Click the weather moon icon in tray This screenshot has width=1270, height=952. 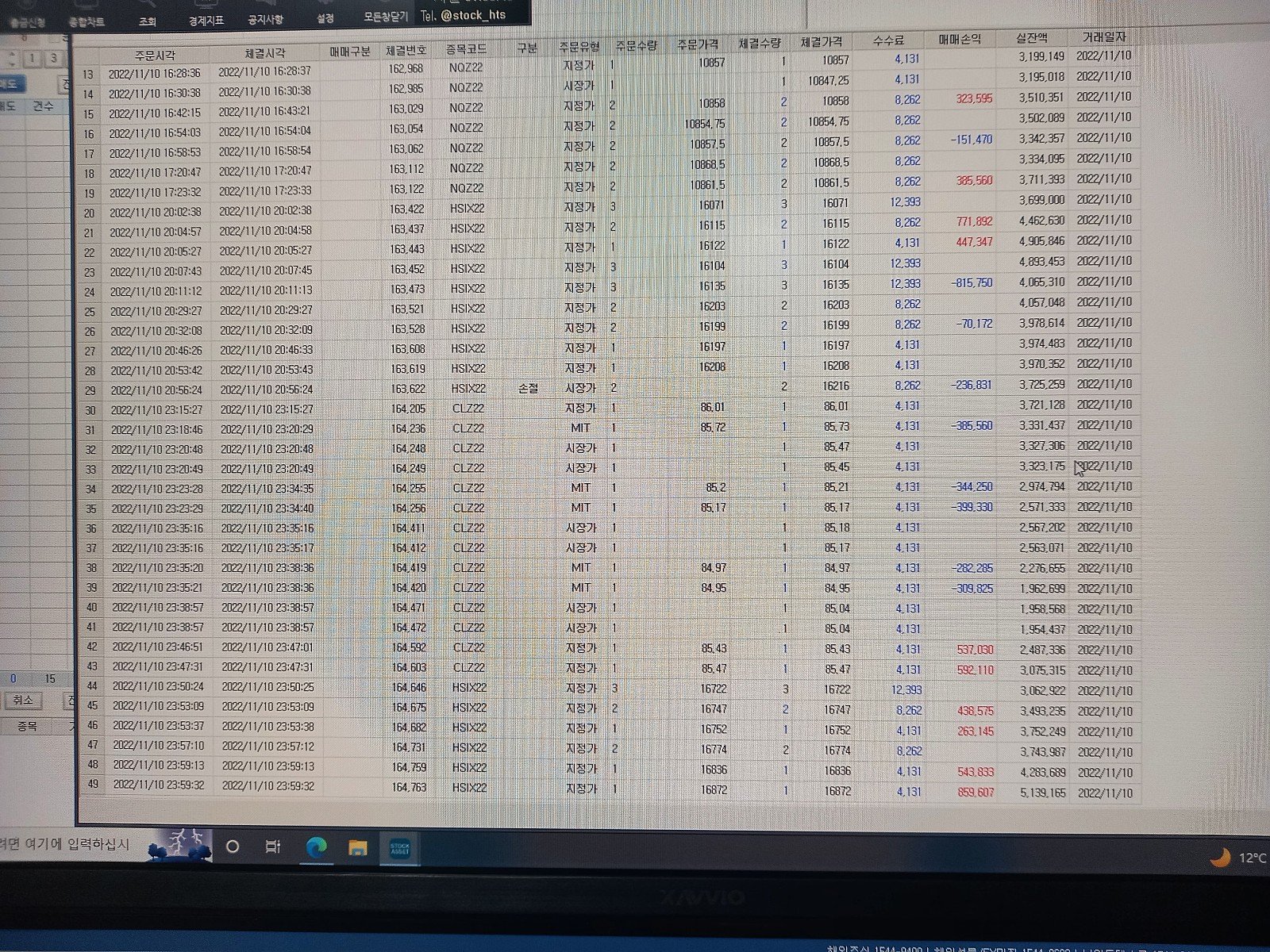coord(1220,858)
